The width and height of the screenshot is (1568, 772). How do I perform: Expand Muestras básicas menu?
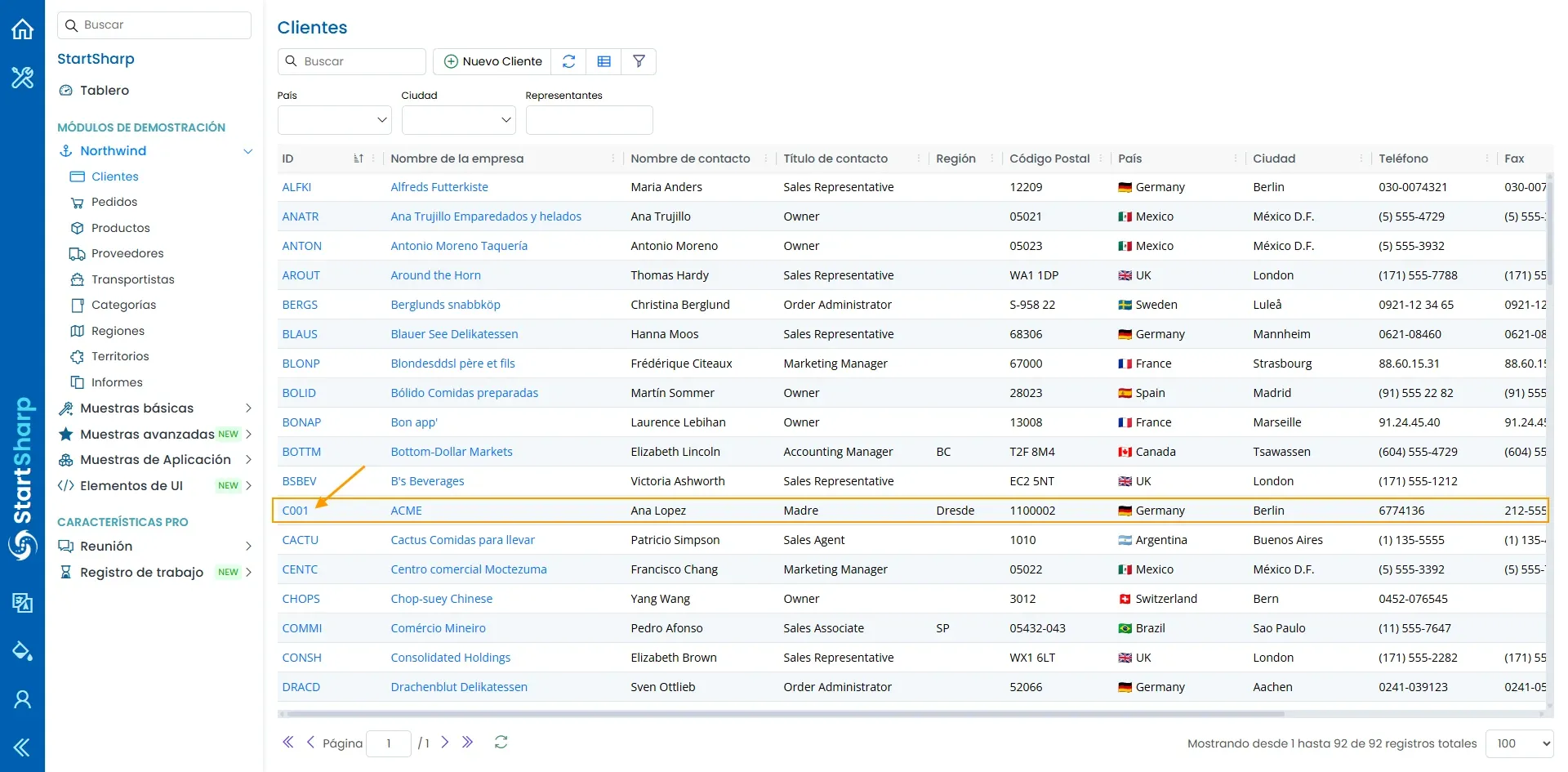248,408
